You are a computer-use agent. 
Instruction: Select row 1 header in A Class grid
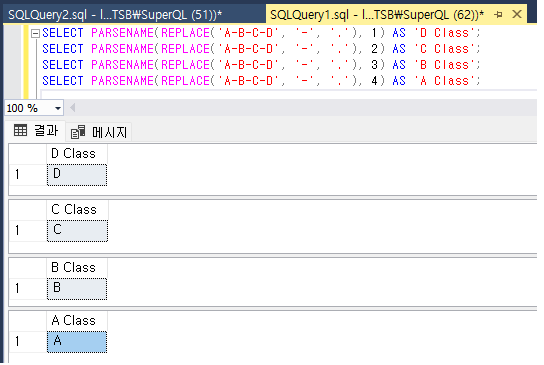pos(28,342)
